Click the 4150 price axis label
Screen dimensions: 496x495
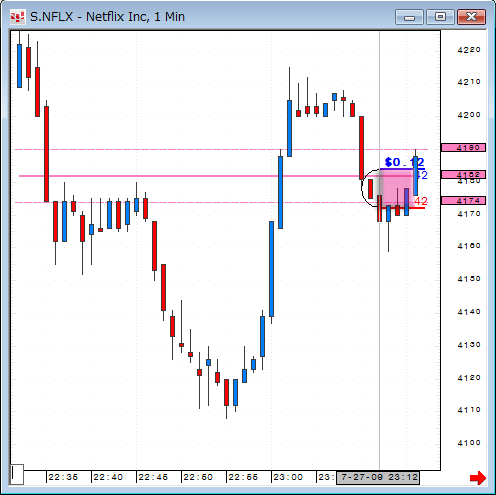469,279
